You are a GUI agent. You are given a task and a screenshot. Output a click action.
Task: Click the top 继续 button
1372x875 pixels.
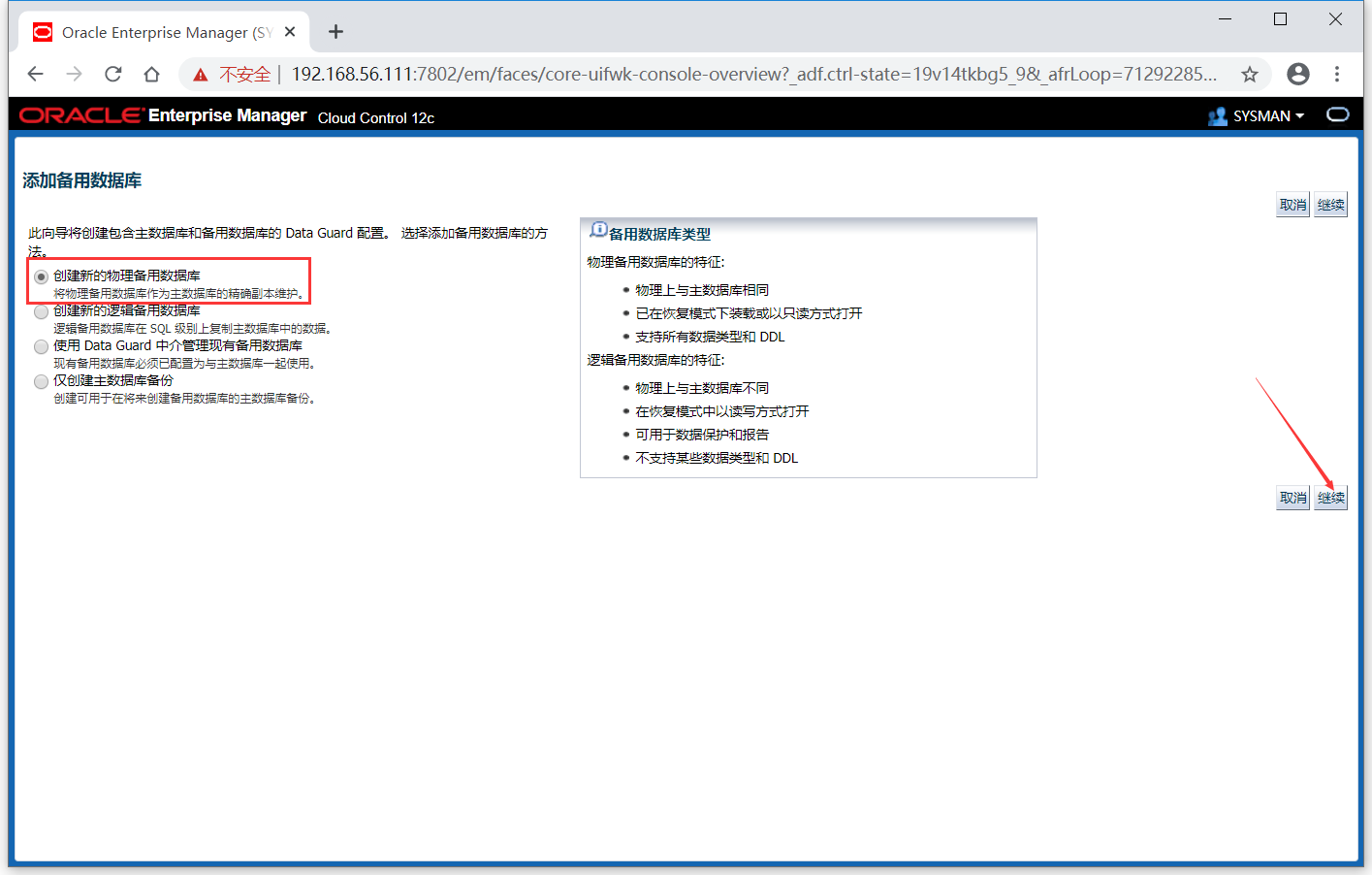click(x=1330, y=205)
